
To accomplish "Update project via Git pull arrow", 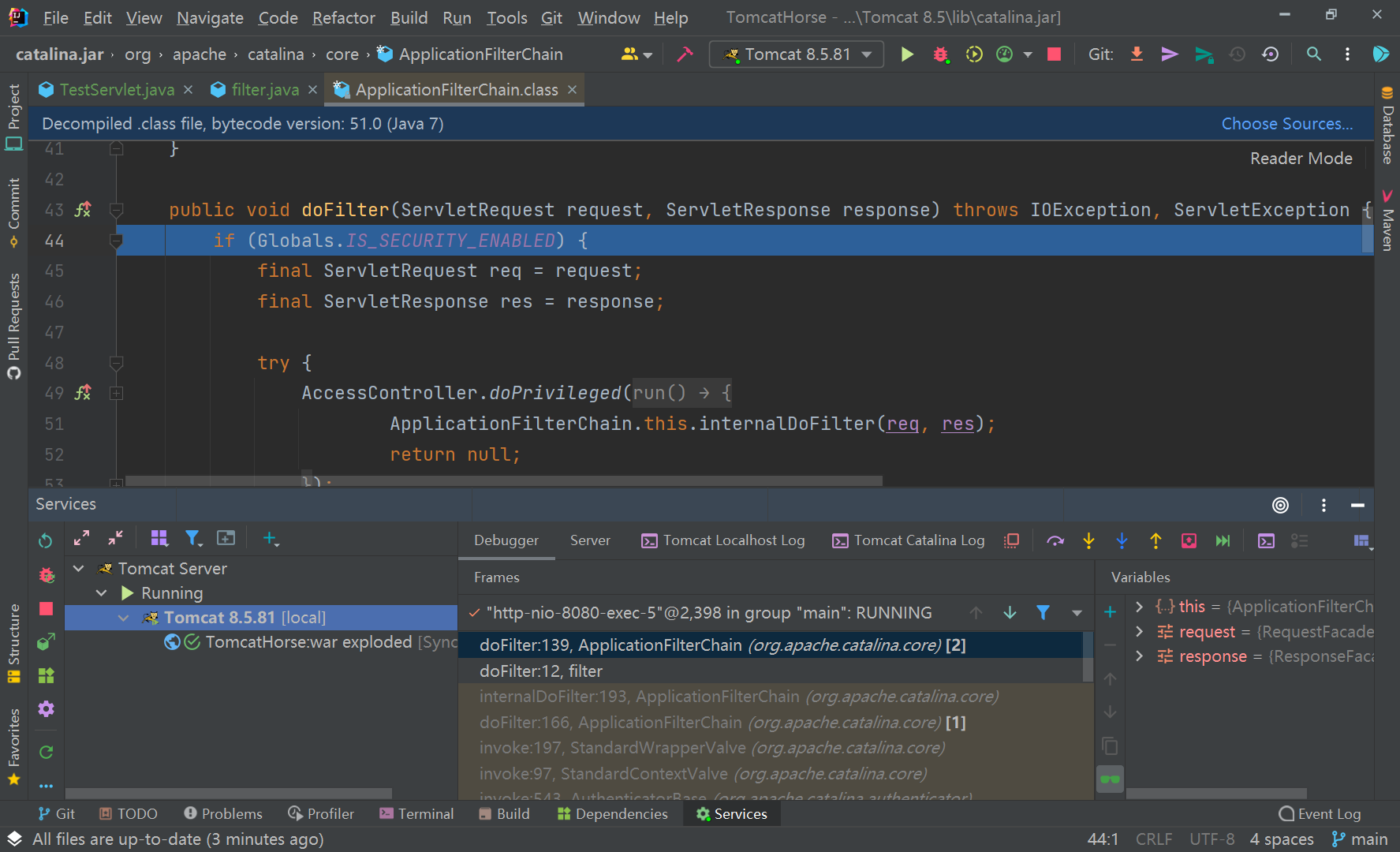I will 1137,54.
